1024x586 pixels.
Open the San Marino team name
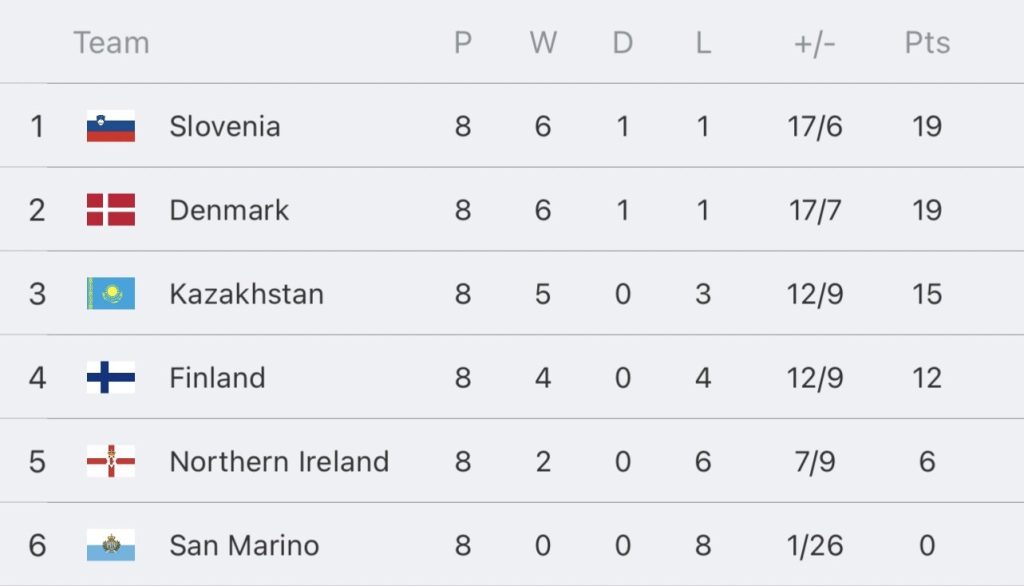(244, 545)
